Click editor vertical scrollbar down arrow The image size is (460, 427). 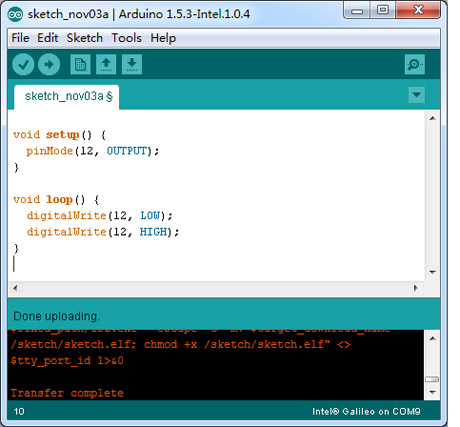coord(433,272)
